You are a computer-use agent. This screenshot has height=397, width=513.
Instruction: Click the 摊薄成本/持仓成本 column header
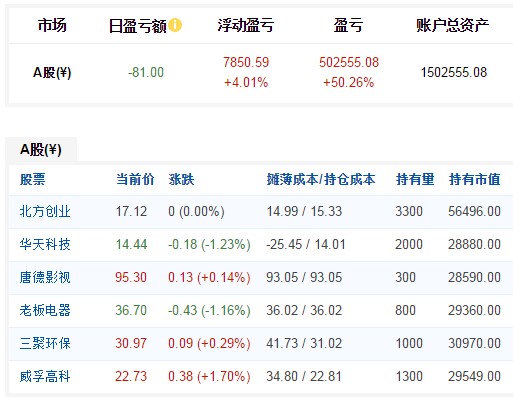coord(321,179)
